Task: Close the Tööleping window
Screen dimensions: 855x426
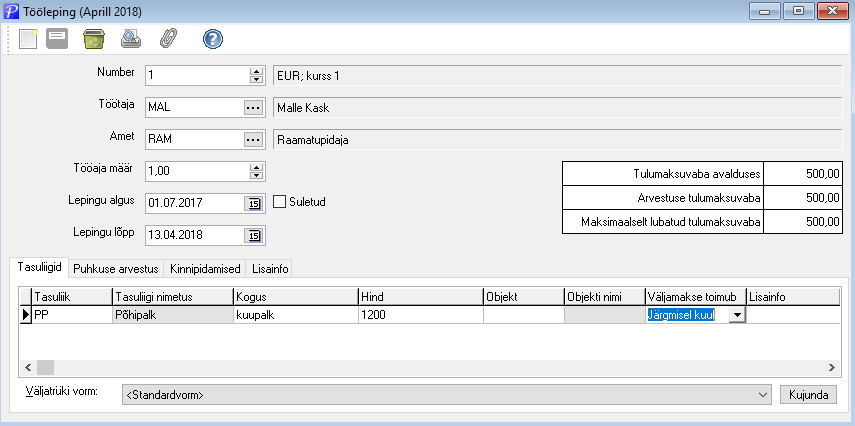Action: click(833, 11)
